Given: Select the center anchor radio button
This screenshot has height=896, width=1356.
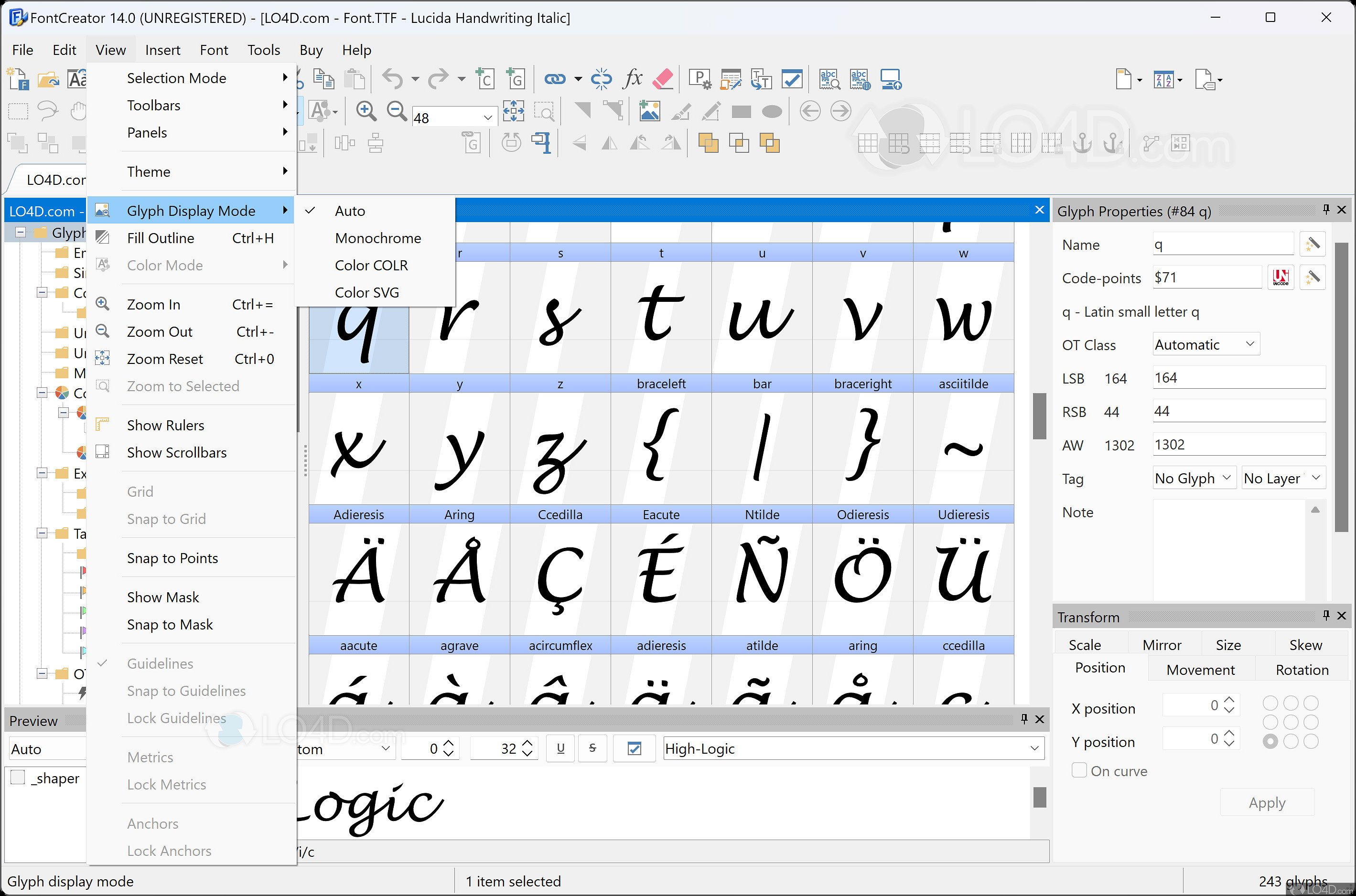Looking at the screenshot, I should [x=1291, y=722].
